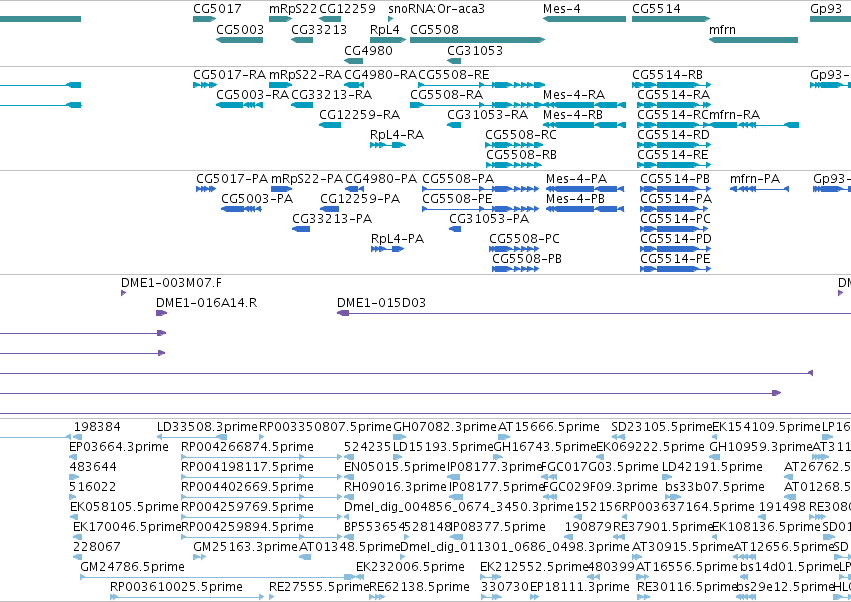
Task: Click transcript CG5514-RD
Action: (674, 145)
